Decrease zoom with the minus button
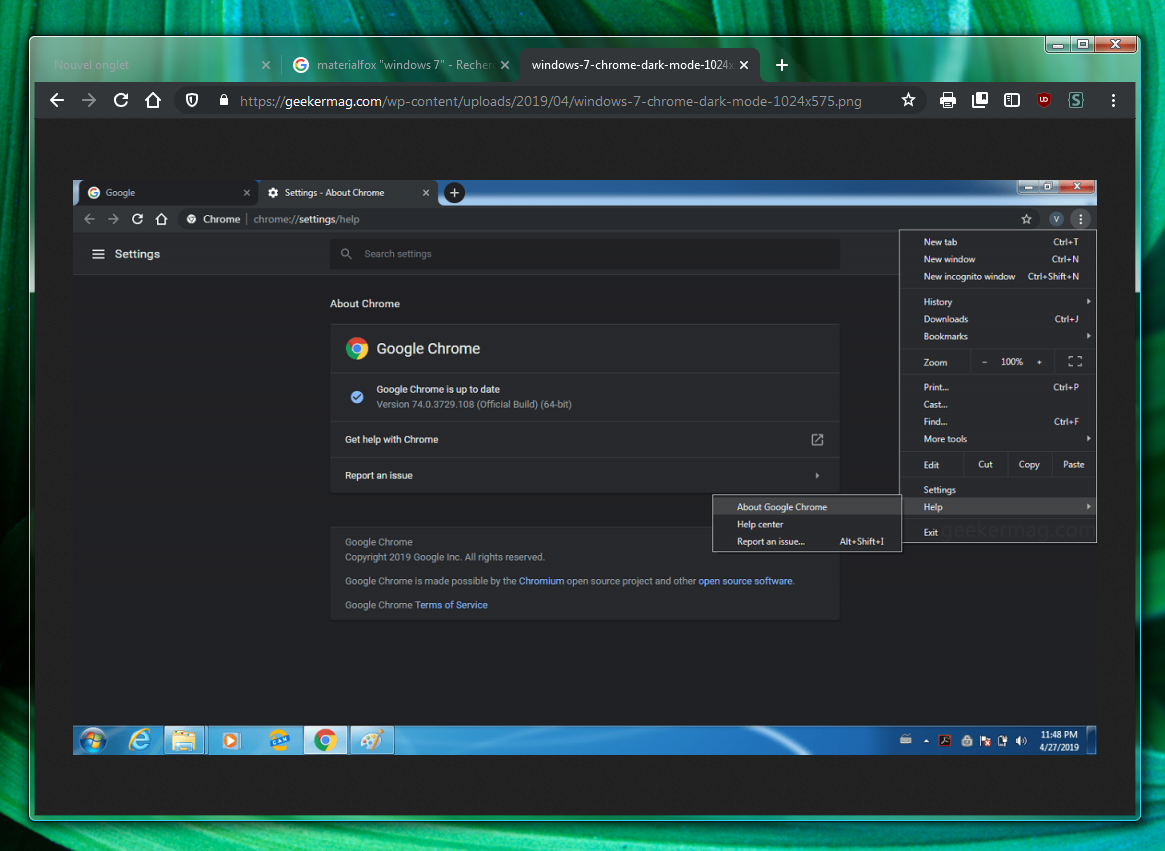The width and height of the screenshot is (1165, 851). point(984,362)
